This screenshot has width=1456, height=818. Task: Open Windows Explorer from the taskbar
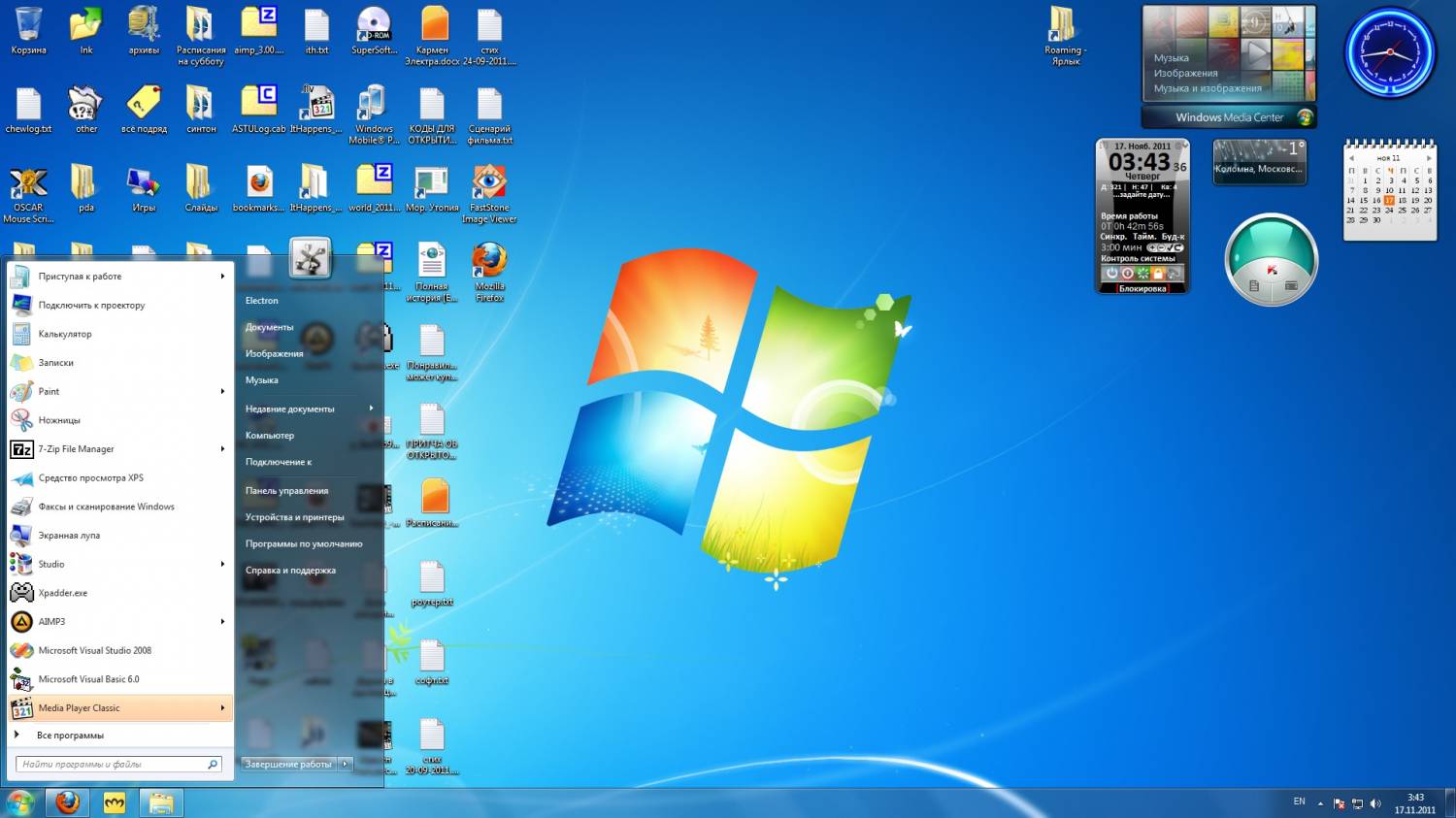[x=160, y=802]
